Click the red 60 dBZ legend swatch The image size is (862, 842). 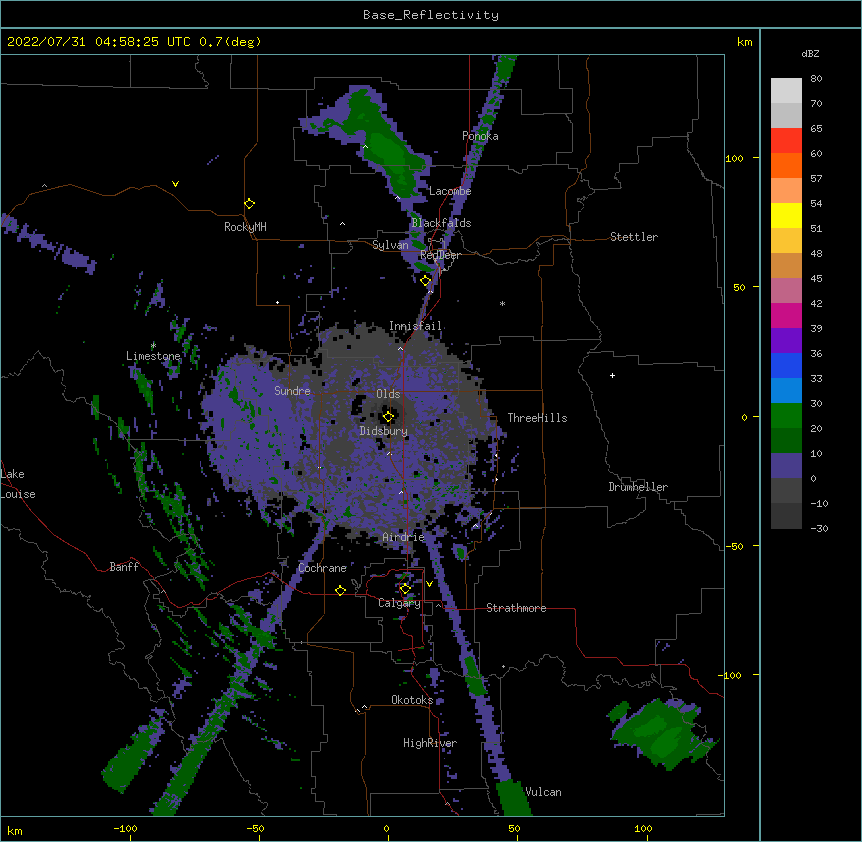[x=786, y=141]
